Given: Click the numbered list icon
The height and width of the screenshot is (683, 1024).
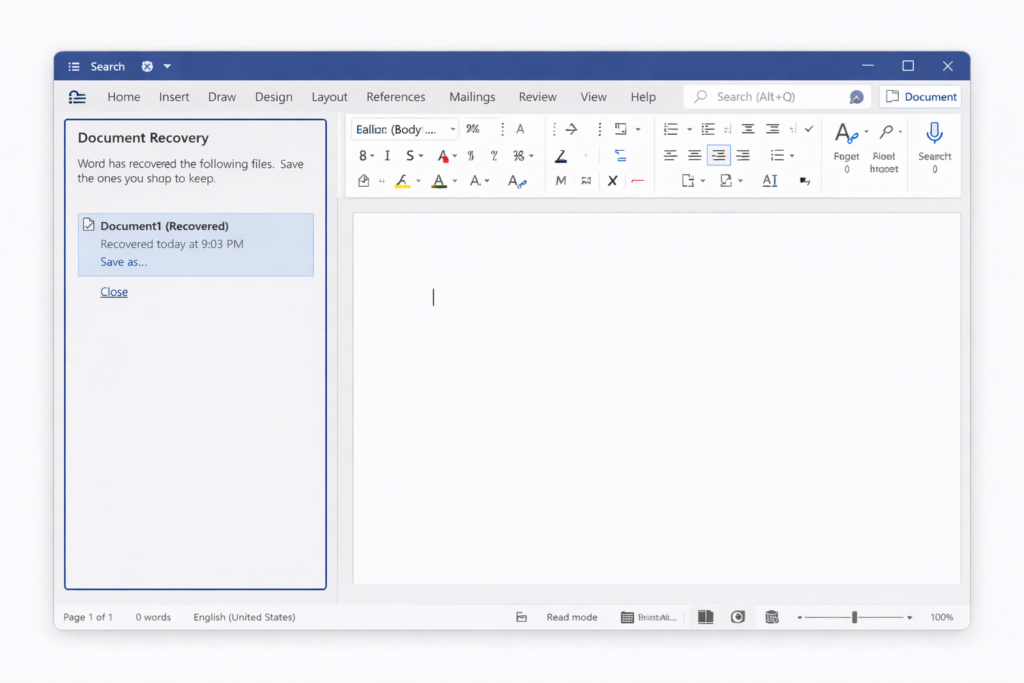Looking at the screenshot, I should (708, 129).
